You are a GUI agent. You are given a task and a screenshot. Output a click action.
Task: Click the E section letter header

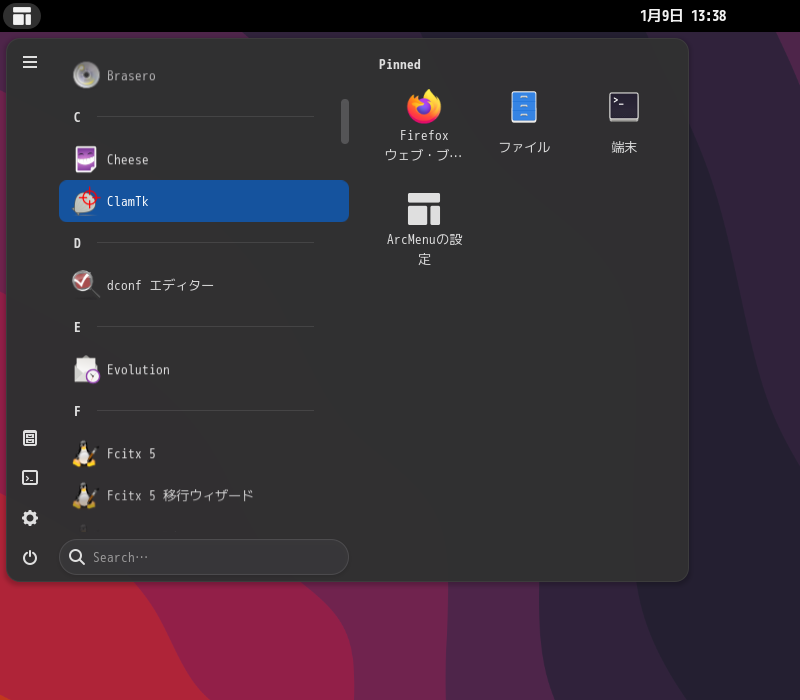point(77,327)
